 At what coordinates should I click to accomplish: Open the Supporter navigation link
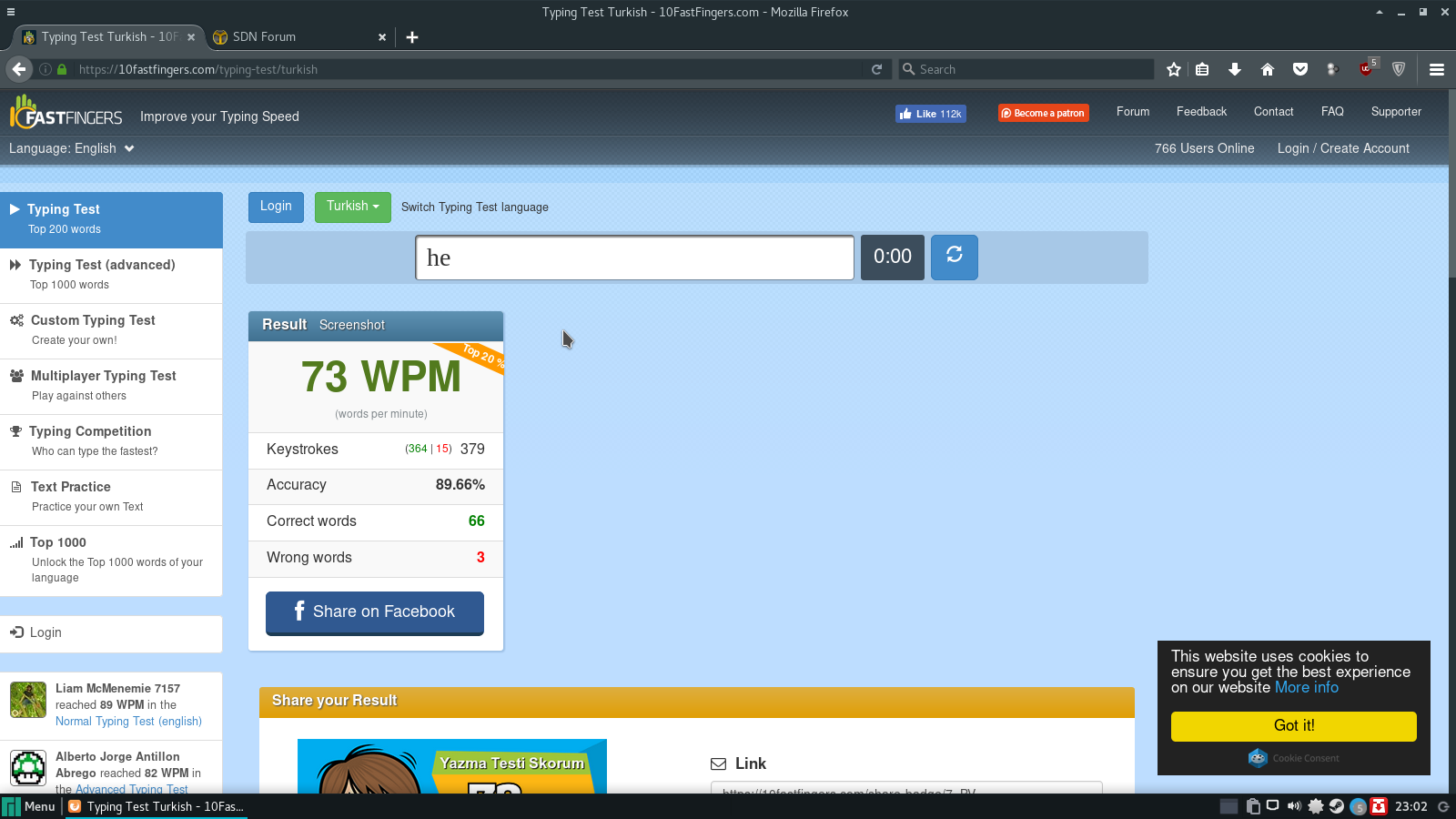tap(1396, 112)
